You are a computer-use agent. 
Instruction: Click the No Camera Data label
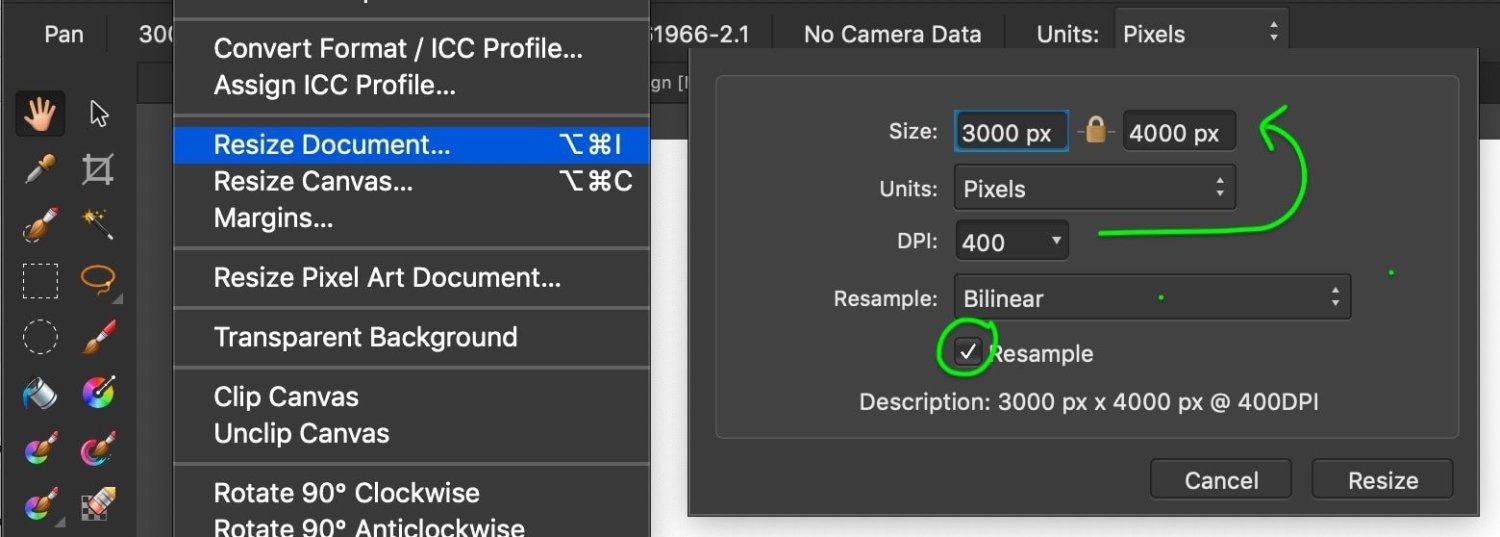894,34
